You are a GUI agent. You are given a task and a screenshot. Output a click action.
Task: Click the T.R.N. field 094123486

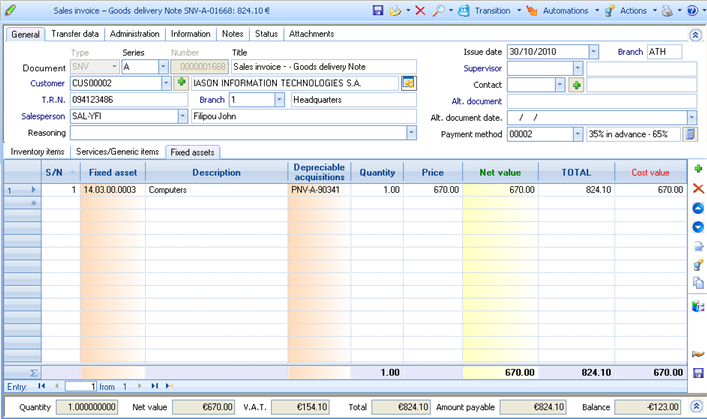[x=129, y=100]
